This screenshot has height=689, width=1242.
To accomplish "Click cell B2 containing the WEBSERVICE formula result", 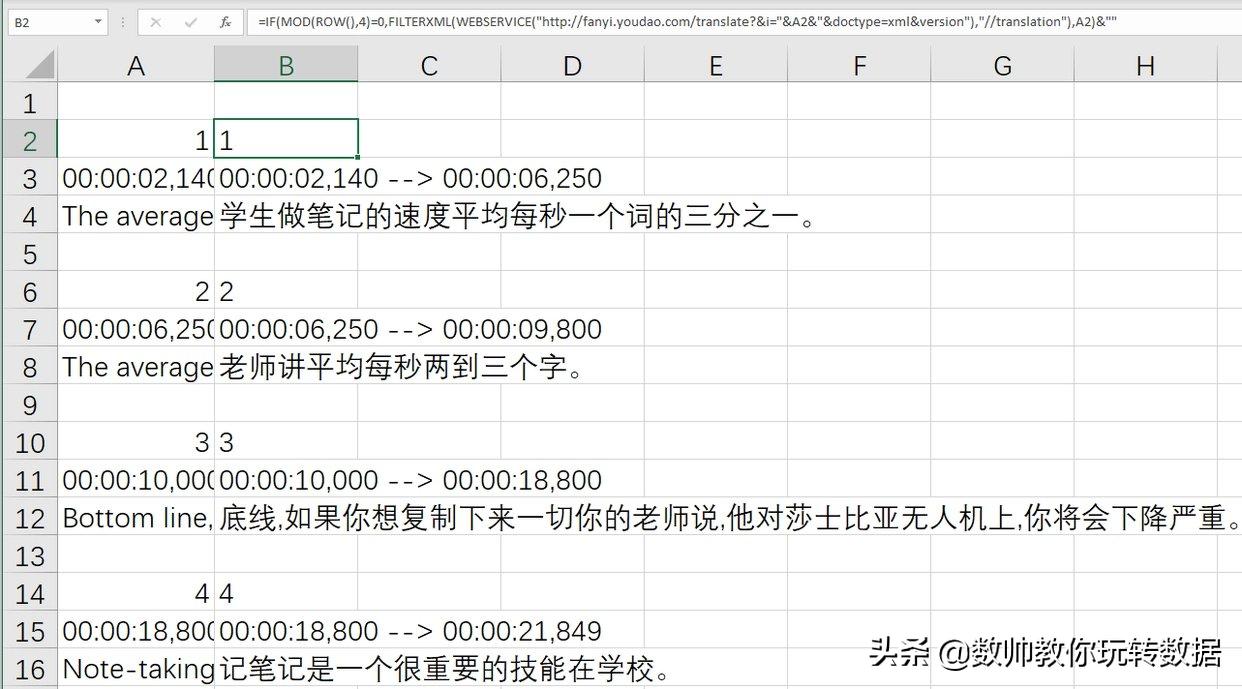I will click(x=286, y=140).
